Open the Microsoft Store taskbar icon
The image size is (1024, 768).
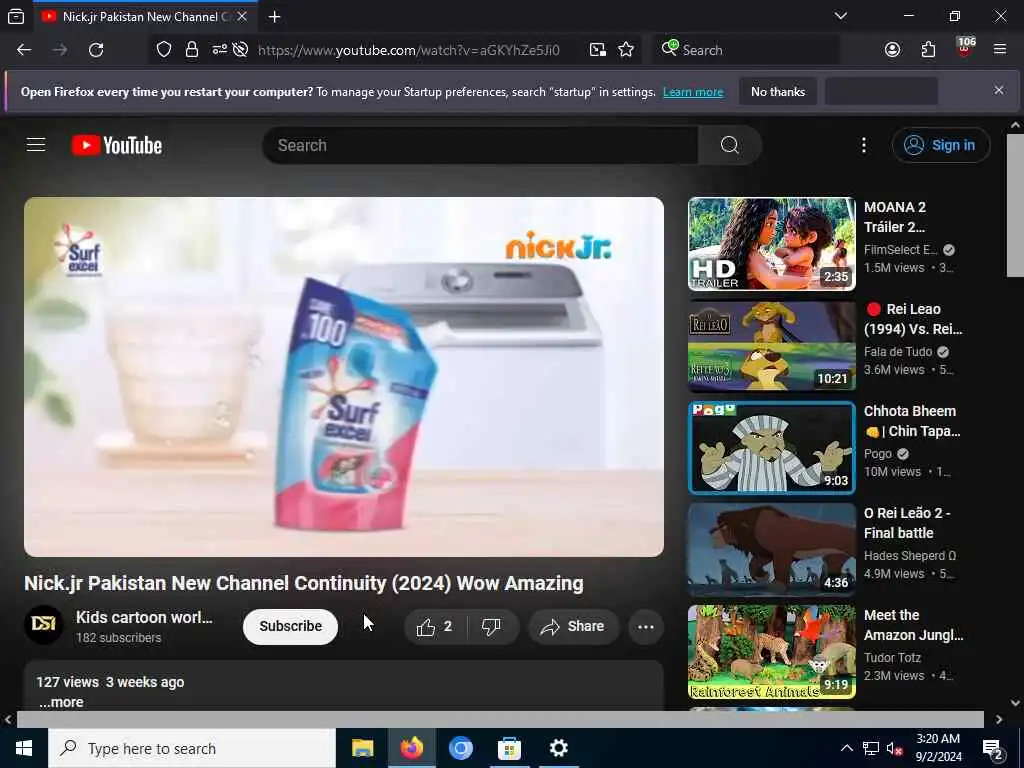(509, 748)
